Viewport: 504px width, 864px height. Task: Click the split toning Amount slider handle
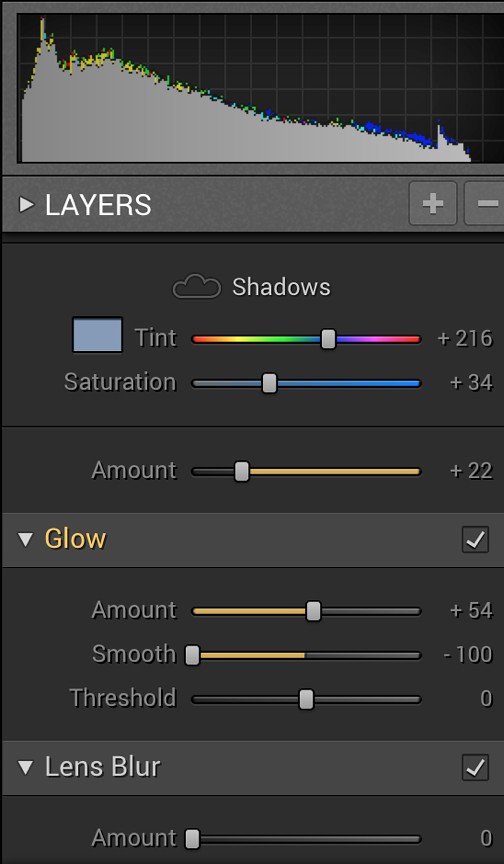(x=242, y=472)
